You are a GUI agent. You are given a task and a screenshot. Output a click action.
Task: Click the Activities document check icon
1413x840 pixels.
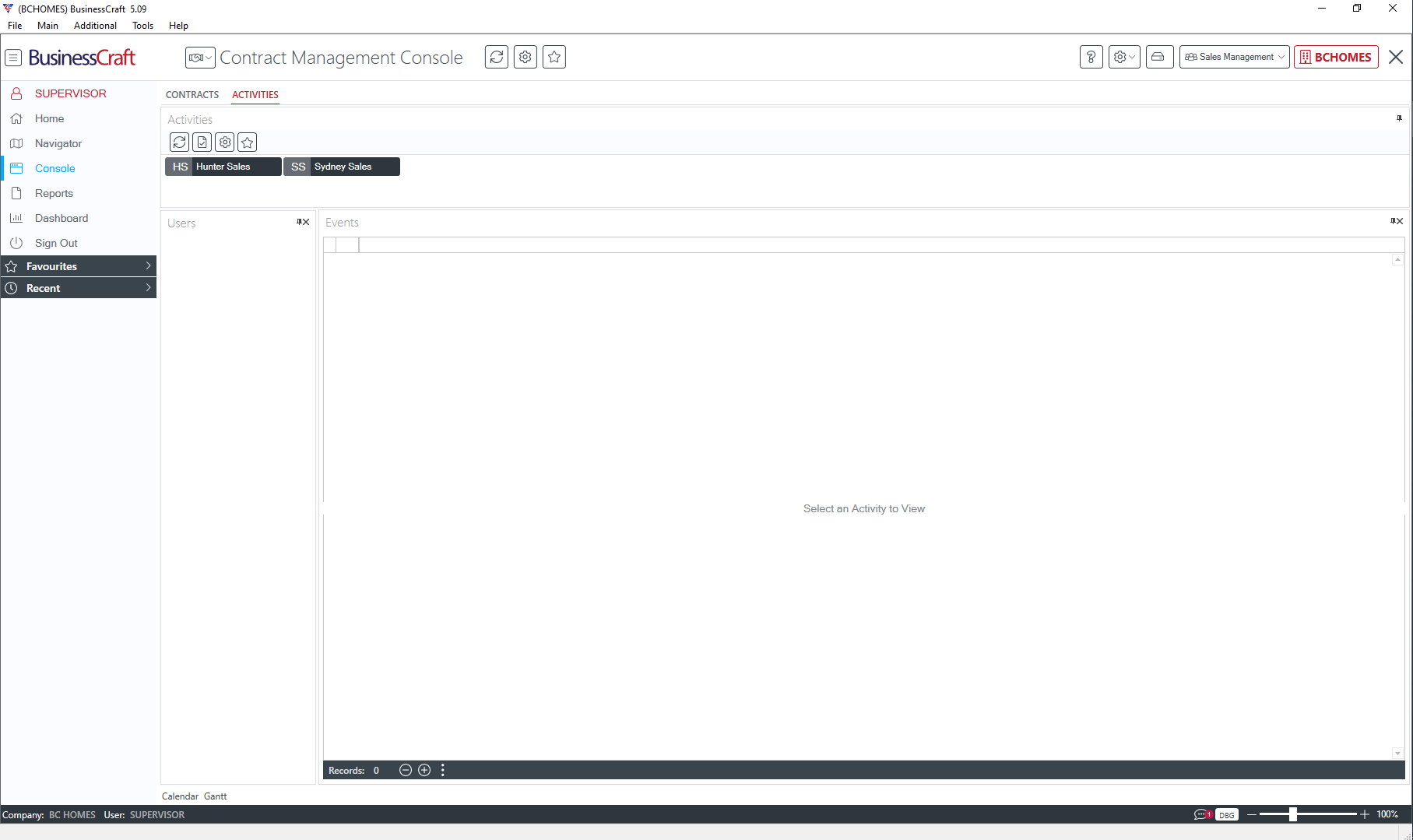[x=202, y=142]
